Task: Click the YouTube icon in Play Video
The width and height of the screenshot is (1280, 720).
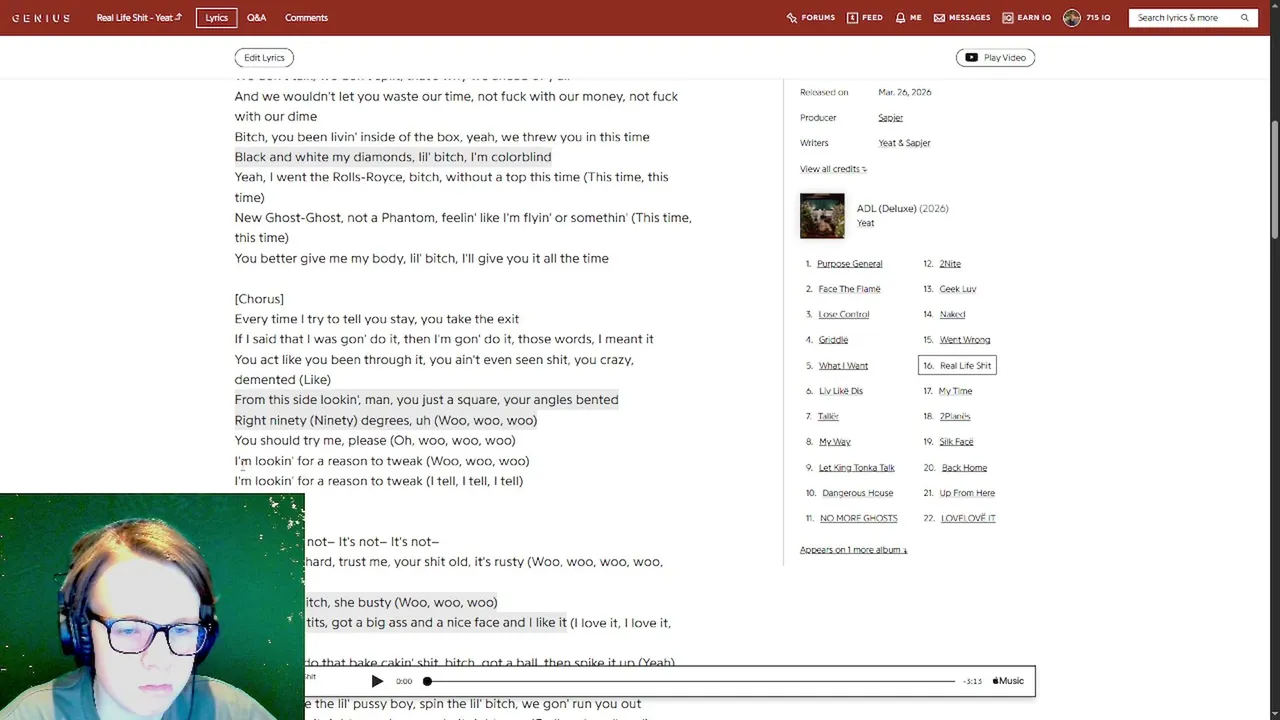Action: (971, 58)
